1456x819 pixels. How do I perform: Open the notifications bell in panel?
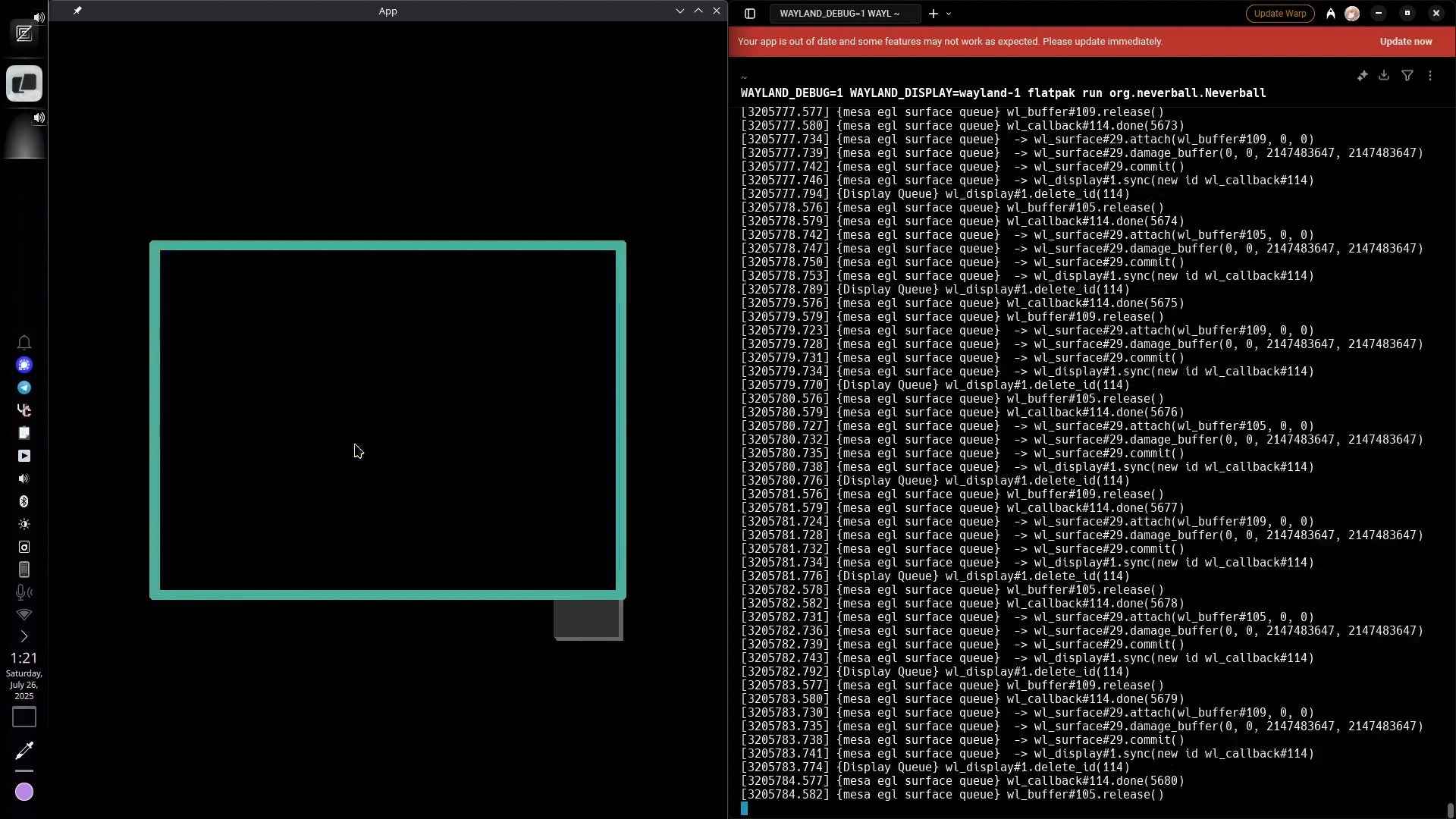(x=24, y=343)
